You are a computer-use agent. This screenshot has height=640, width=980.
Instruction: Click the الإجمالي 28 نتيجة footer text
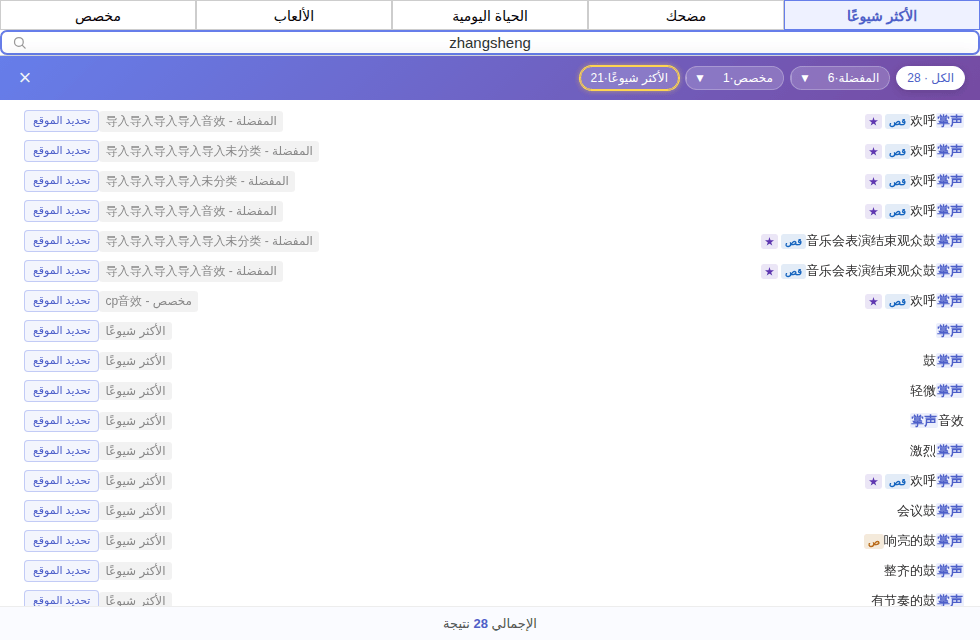tap(490, 624)
